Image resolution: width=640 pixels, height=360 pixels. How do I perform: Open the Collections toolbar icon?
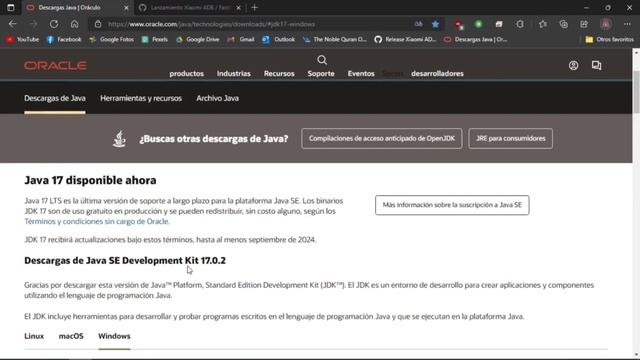click(564, 24)
